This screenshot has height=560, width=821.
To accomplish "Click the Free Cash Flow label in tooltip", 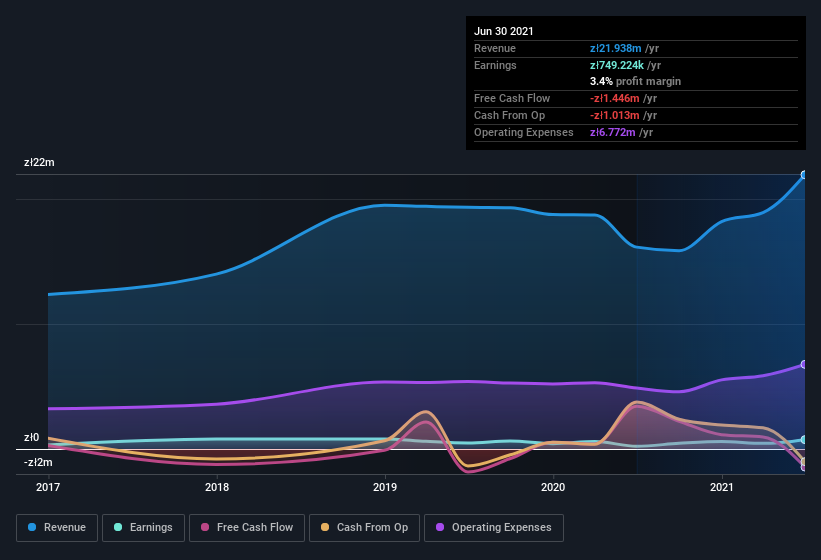I will tap(512, 98).
